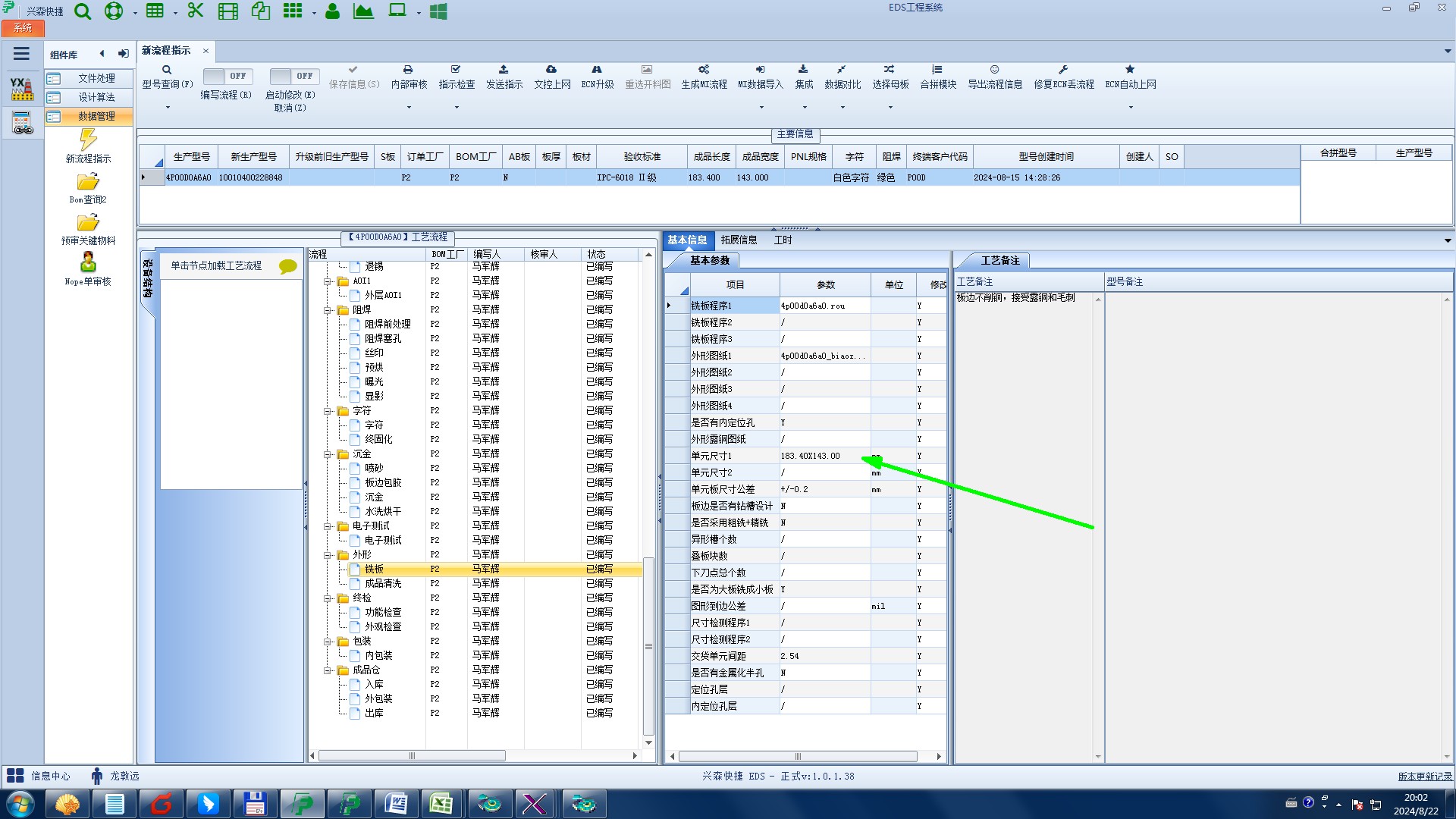The height and width of the screenshot is (819, 1456).
Task: Click the Nope单审核 person icon
Action: [88, 262]
